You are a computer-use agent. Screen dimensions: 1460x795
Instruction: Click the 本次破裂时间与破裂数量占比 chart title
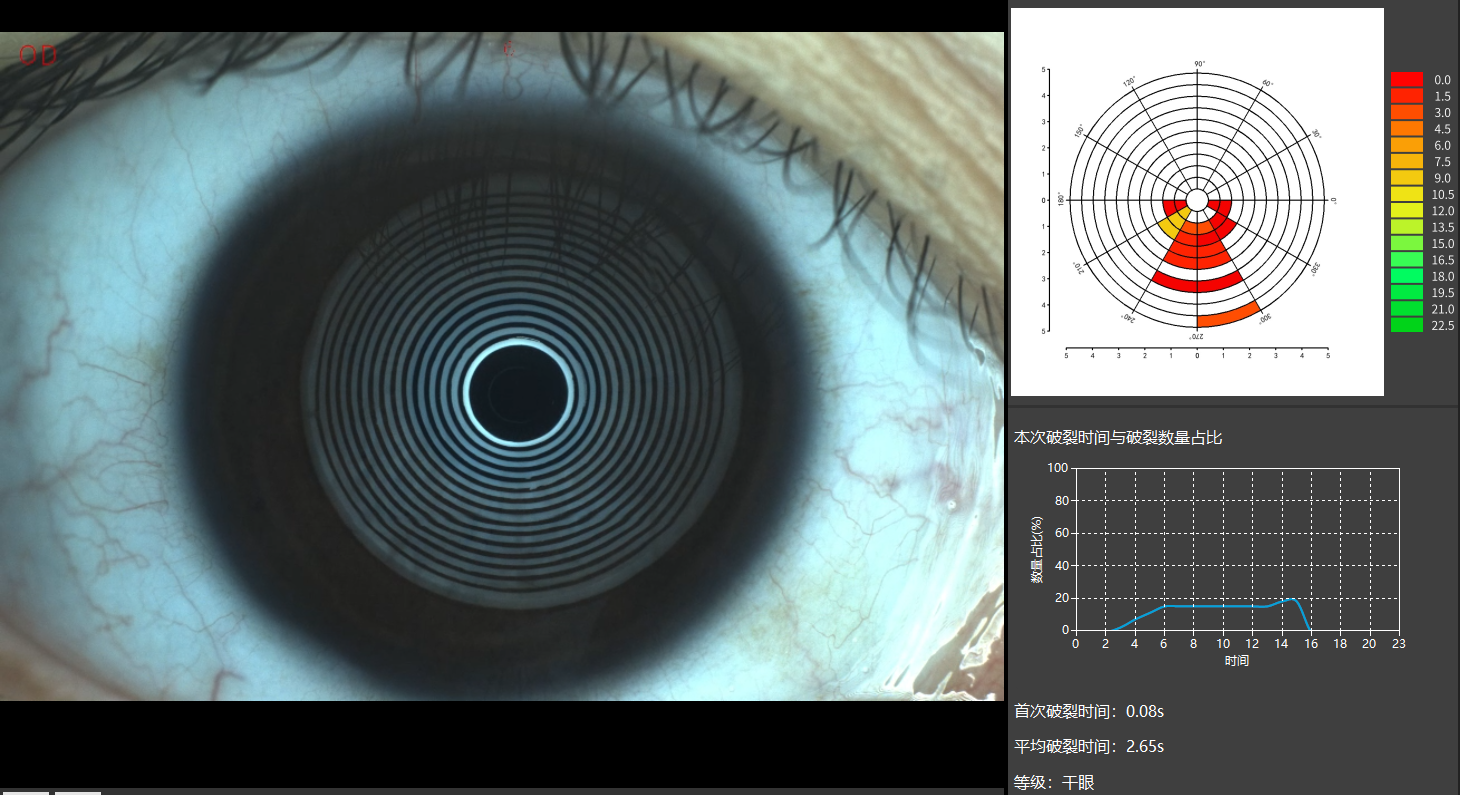[x=1118, y=438]
